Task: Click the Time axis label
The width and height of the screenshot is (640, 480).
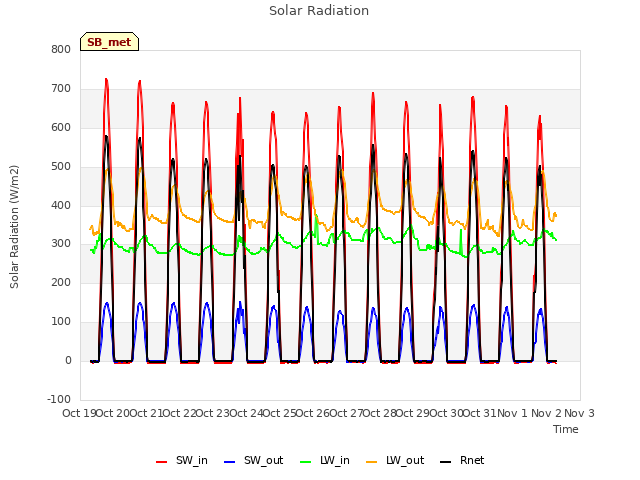Action: click(566, 429)
